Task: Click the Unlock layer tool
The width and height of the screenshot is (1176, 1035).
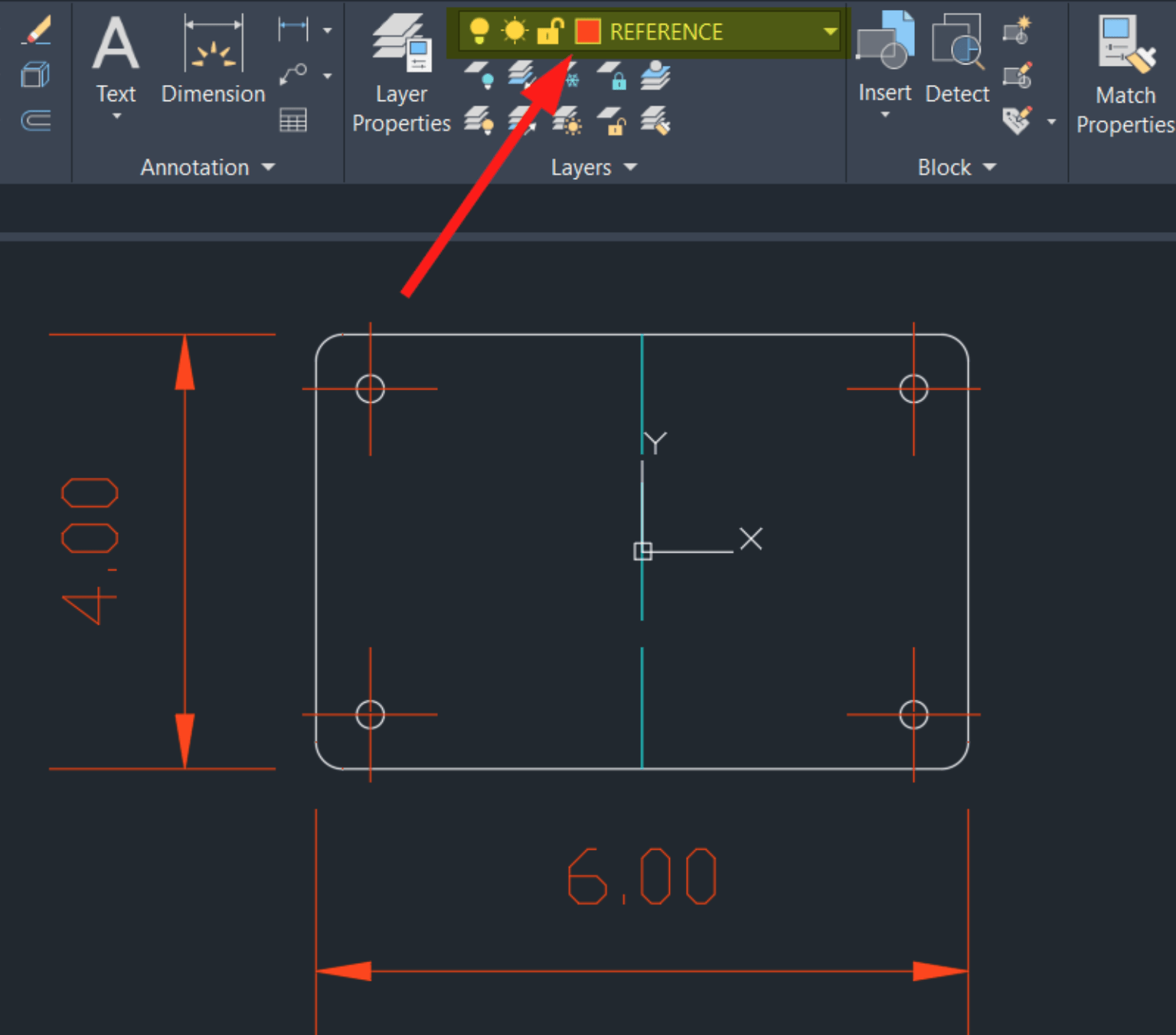Action: tap(614, 125)
